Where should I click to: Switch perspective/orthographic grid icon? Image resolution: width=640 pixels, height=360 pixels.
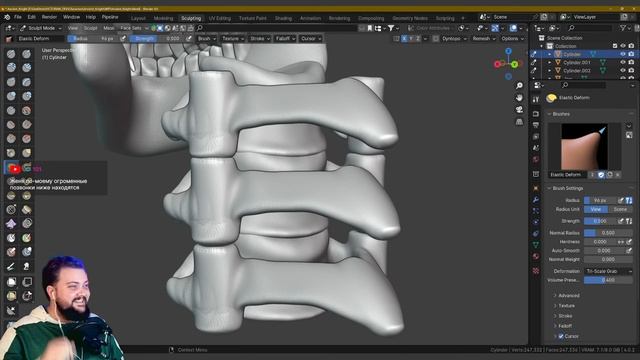[519, 122]
